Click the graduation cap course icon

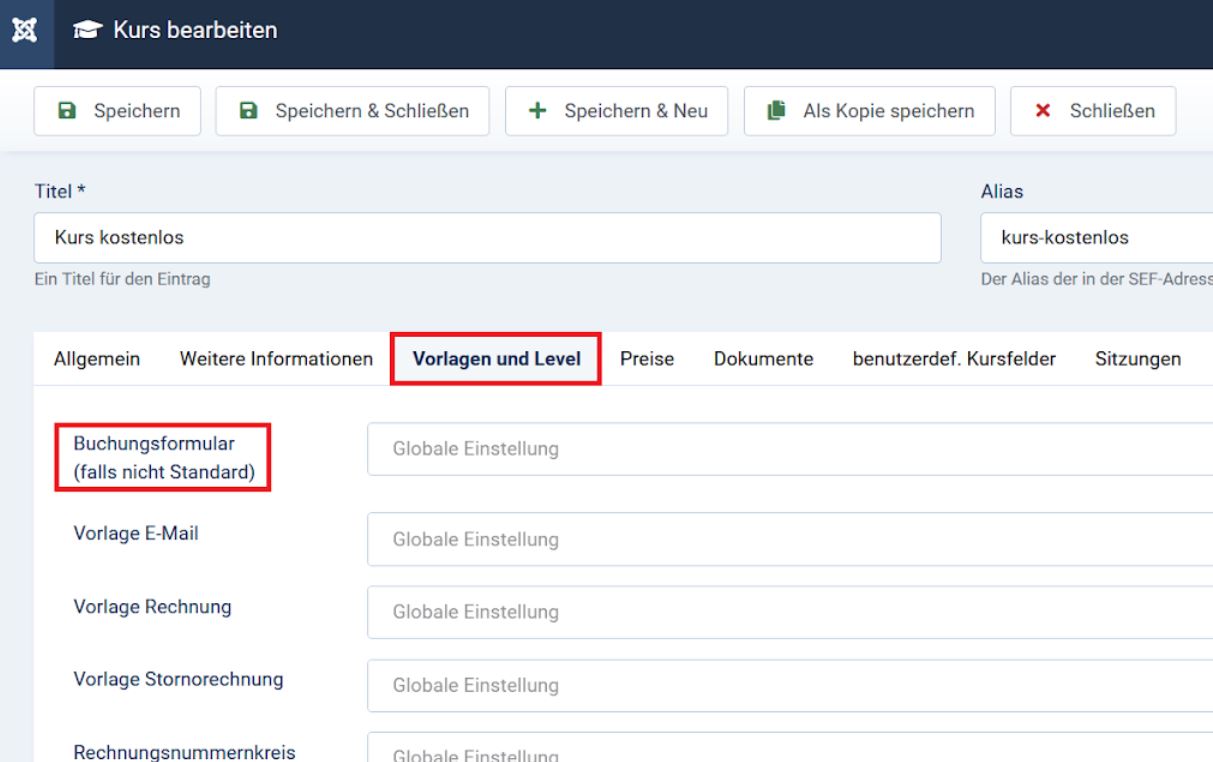pyautogui.click(x=84, y=33)
